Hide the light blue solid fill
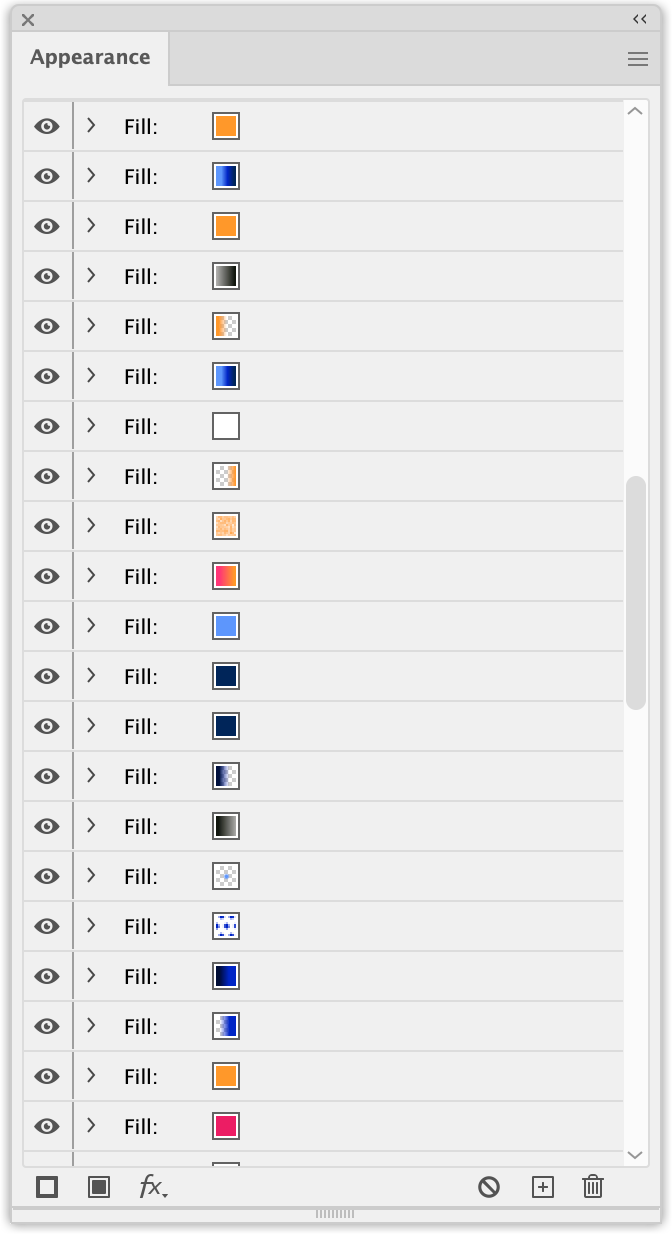The image size is (672, 1238). (47, 626)
